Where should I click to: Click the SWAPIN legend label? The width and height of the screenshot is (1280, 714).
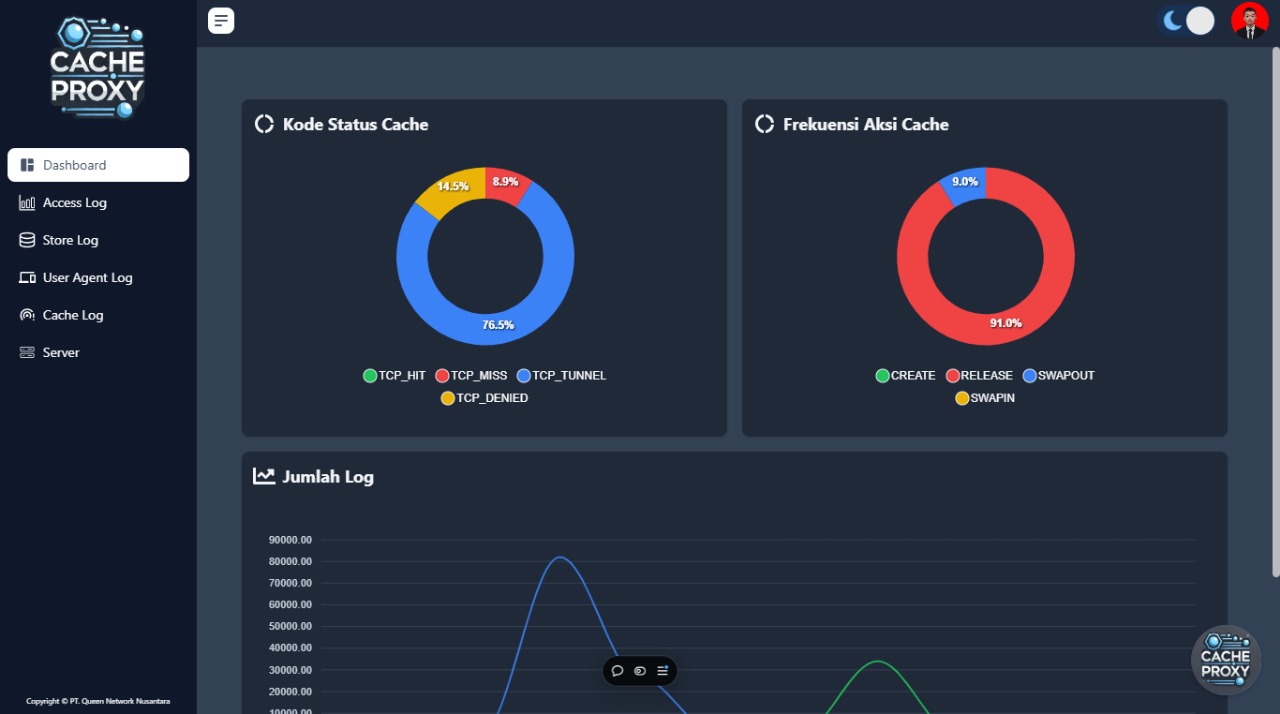pyautogui.click(x=992, y=398)
